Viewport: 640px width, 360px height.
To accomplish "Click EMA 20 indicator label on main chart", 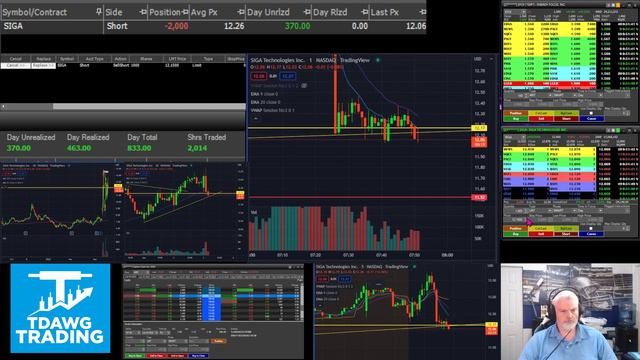I will 265,102.
